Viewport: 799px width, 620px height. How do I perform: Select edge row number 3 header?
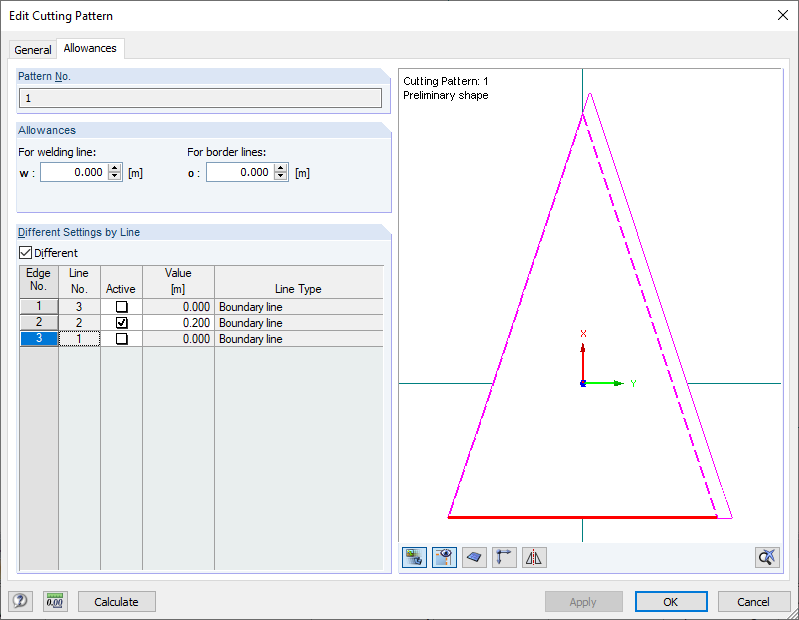click(x=39, y=338)
